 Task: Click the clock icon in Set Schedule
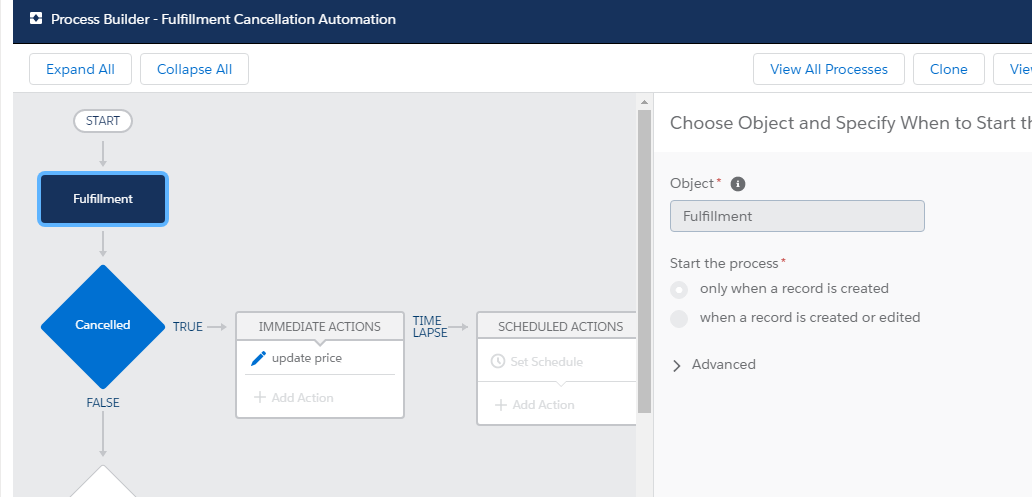coord(498,362)
